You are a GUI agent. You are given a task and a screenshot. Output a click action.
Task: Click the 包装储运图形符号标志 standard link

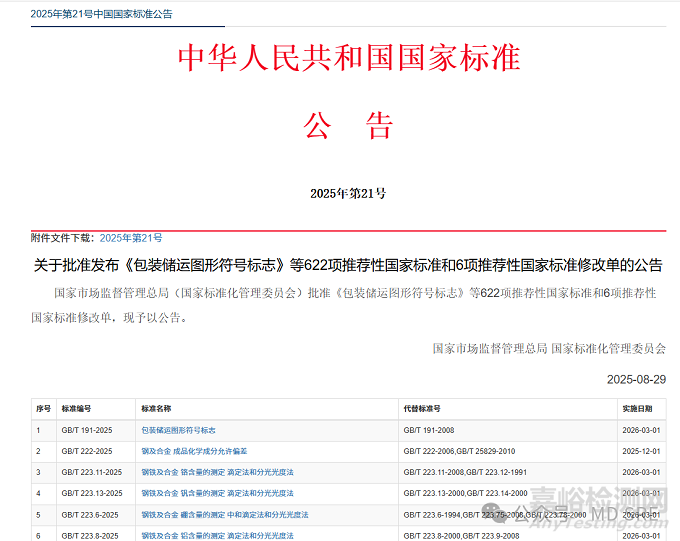pos(178,430)
